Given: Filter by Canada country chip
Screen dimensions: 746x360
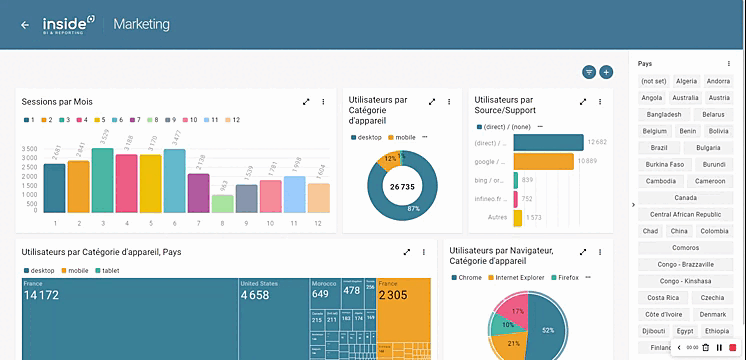Looking at the screenshot, I should [x=686, y=197].
